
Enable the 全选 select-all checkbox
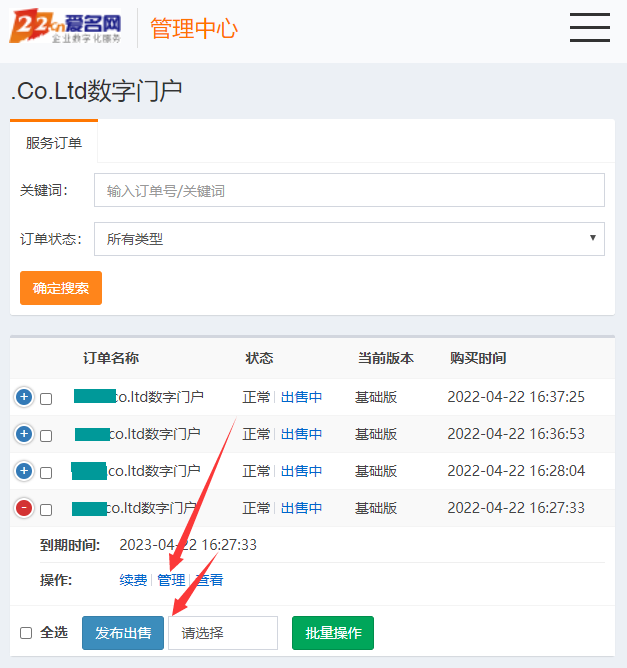click(x=27, y=633)
